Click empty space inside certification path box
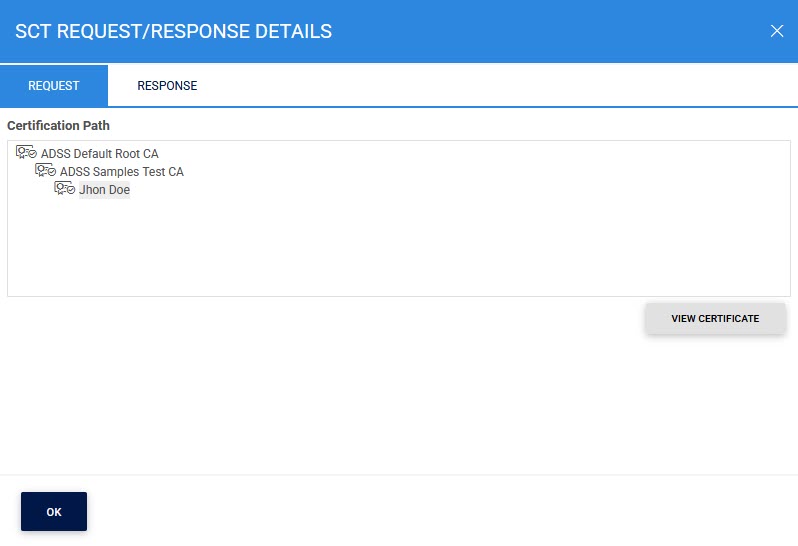Image resolution: width=798 pixels, height=546 pixels. 400,250
